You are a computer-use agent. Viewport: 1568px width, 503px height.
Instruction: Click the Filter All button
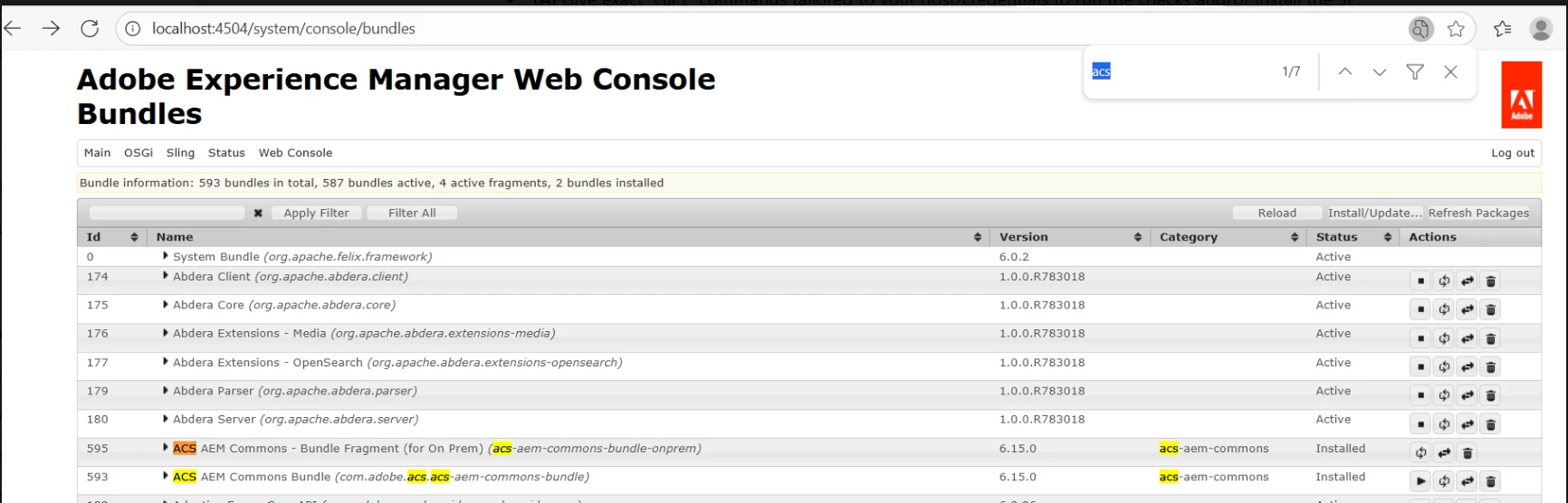tap(412, 214)
